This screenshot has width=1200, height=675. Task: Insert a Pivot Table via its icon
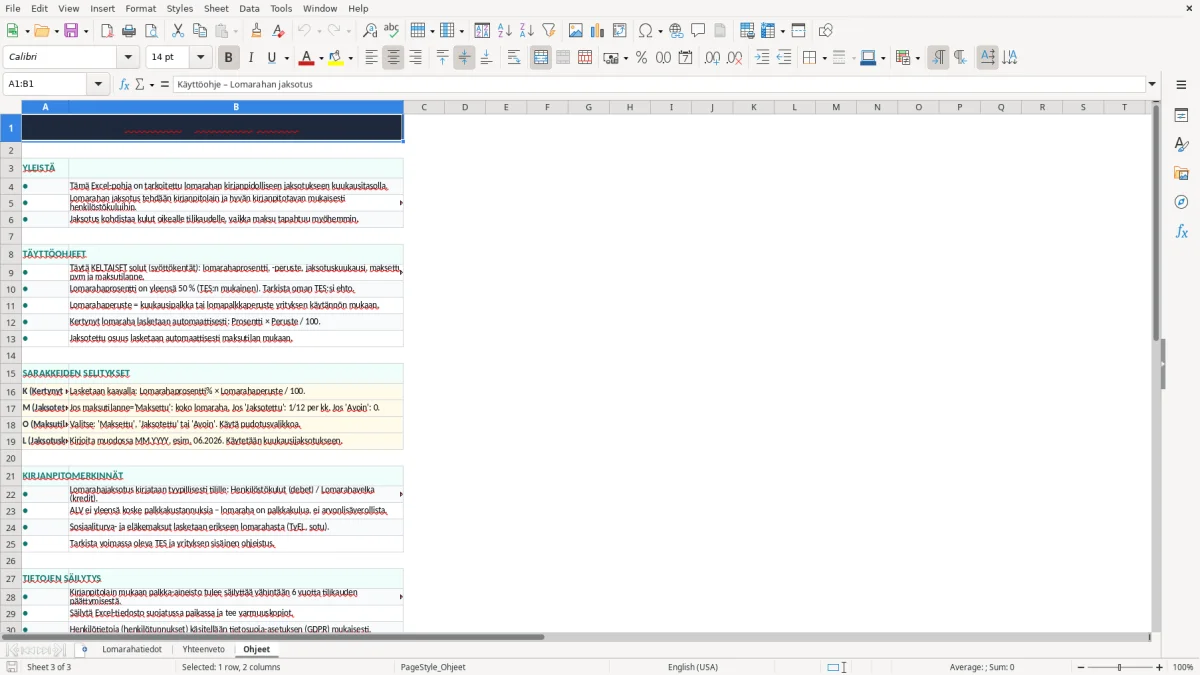(x=620, y=31)
